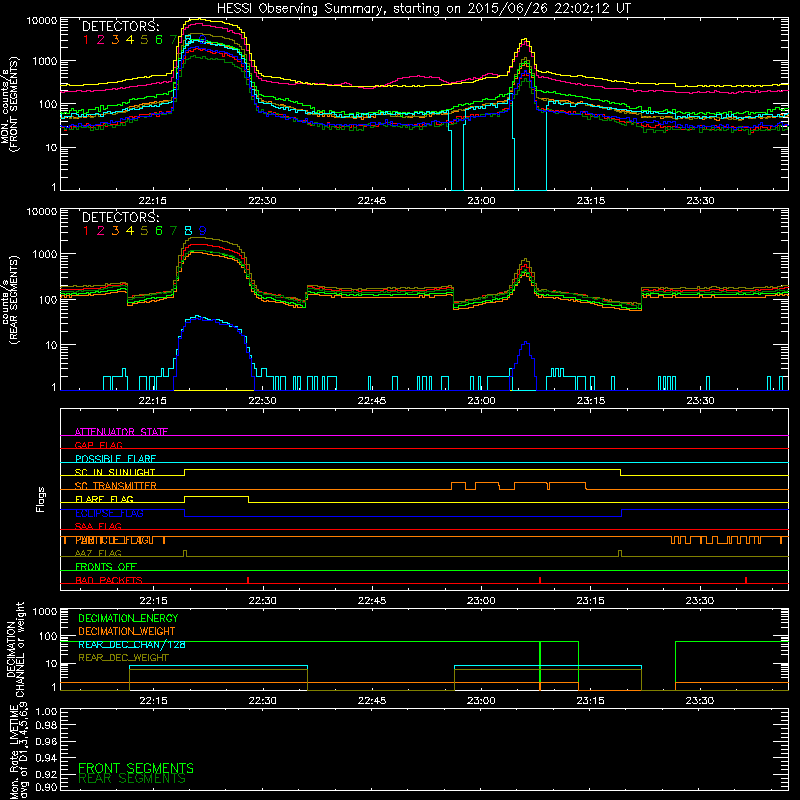The image size is (800, 800).
Task: Click the 10000 y-axis label on rear segments plot
Action: [42, 212]
